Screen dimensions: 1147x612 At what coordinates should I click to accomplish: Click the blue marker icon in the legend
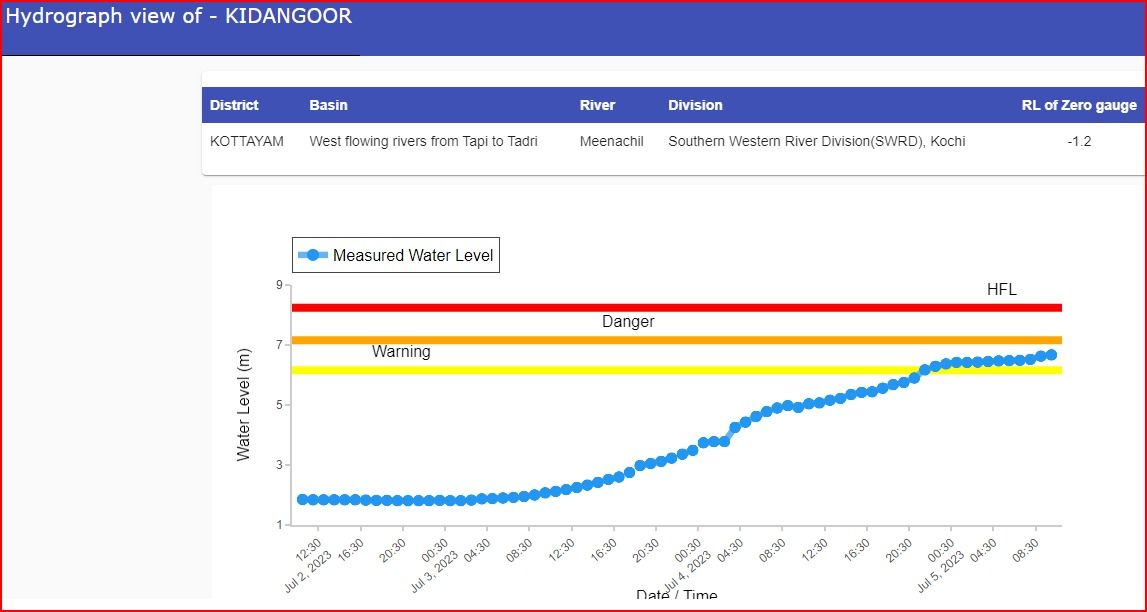click(x=312, y=255)
